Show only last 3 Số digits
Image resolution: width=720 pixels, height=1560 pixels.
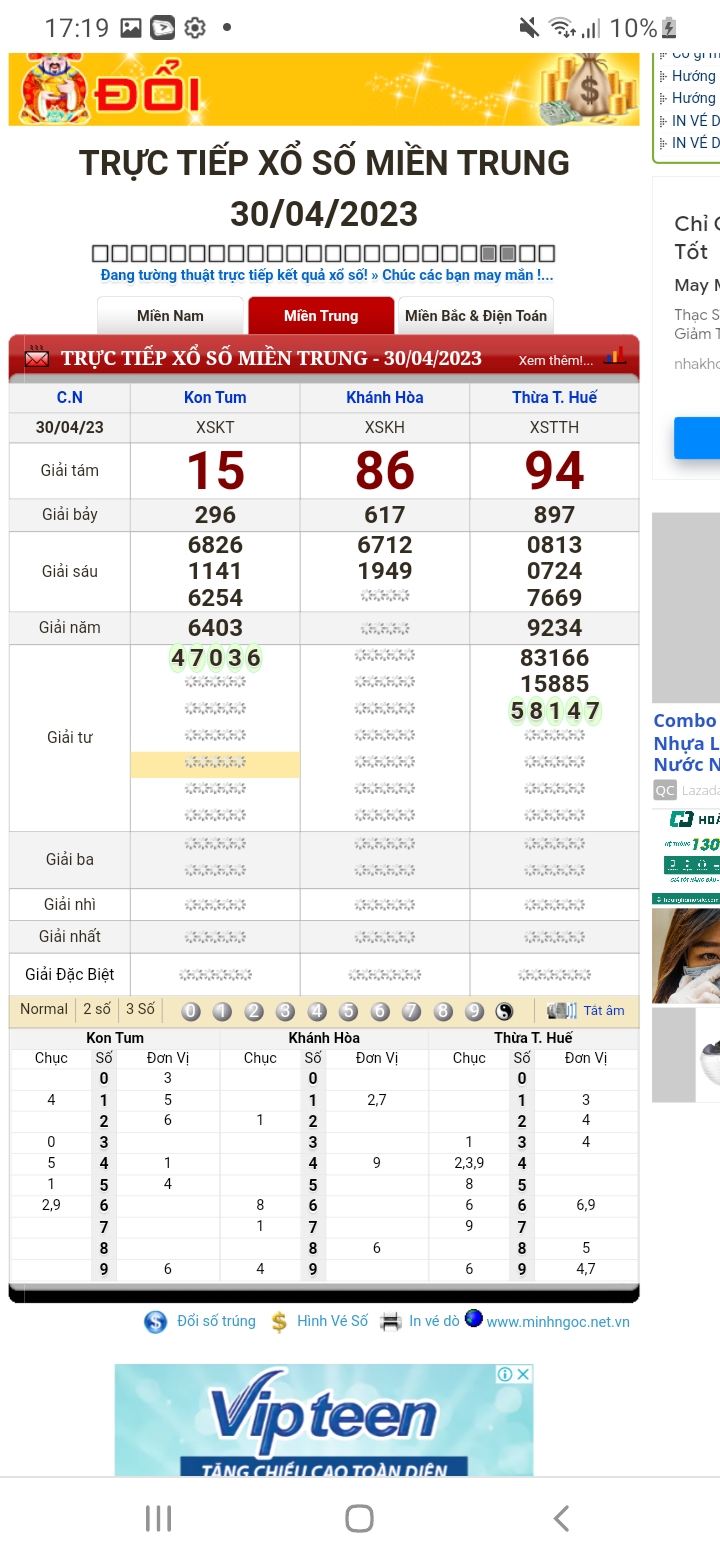[x=140, y=1010]
